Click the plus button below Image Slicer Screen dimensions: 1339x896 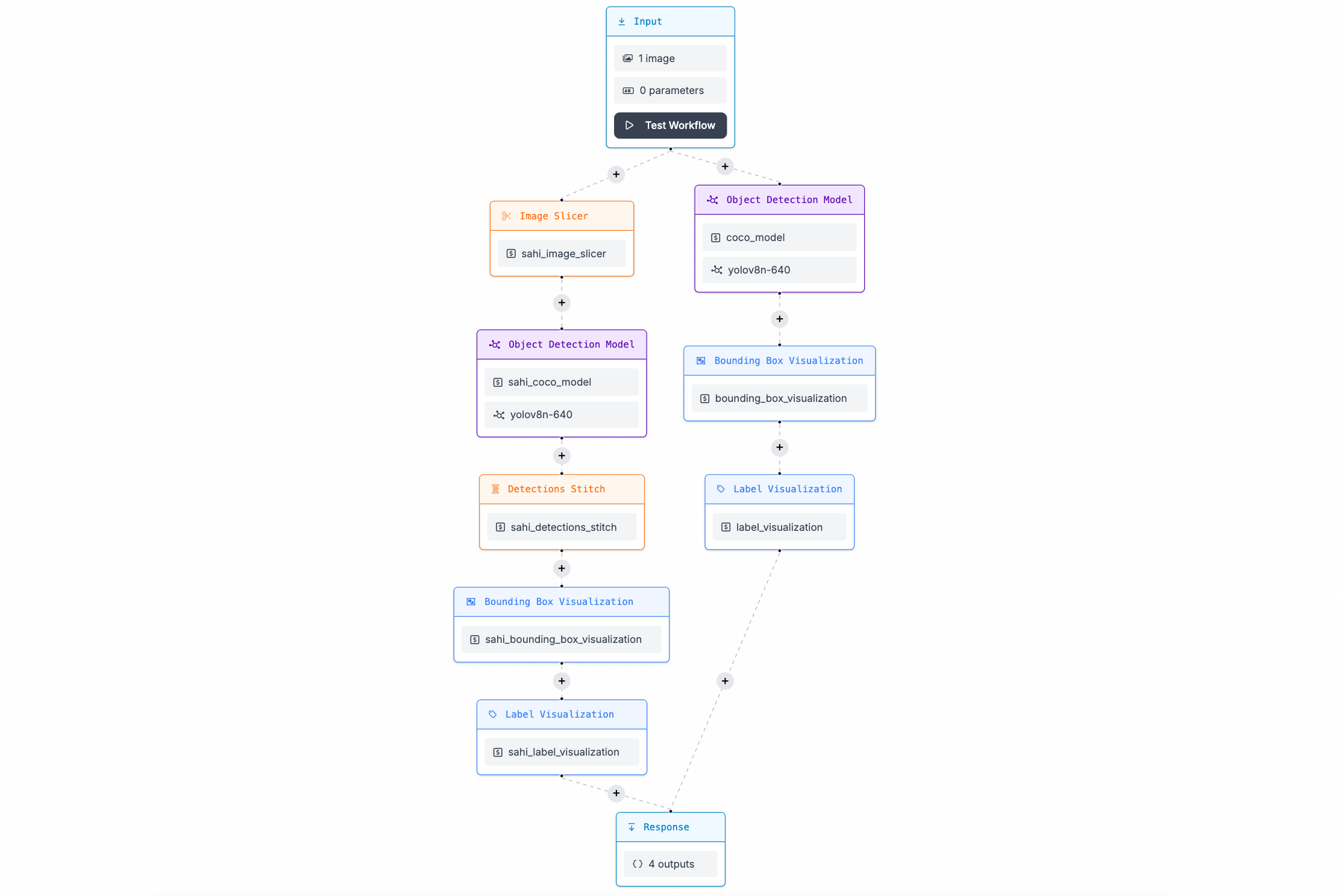tap(561, 303)
